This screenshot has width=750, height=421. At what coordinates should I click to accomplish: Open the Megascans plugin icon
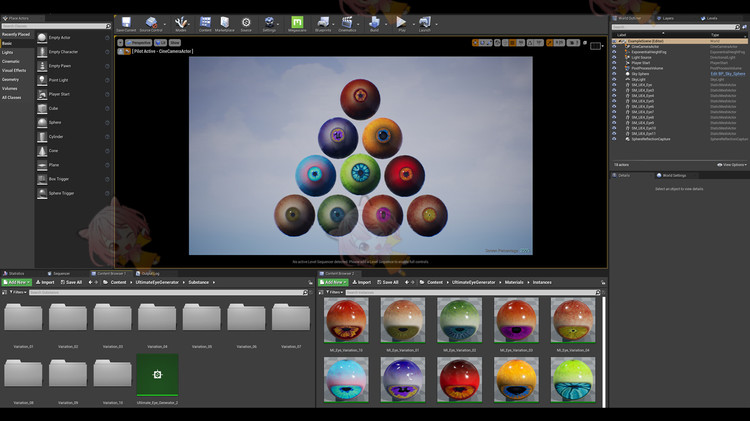pos(297,24)
